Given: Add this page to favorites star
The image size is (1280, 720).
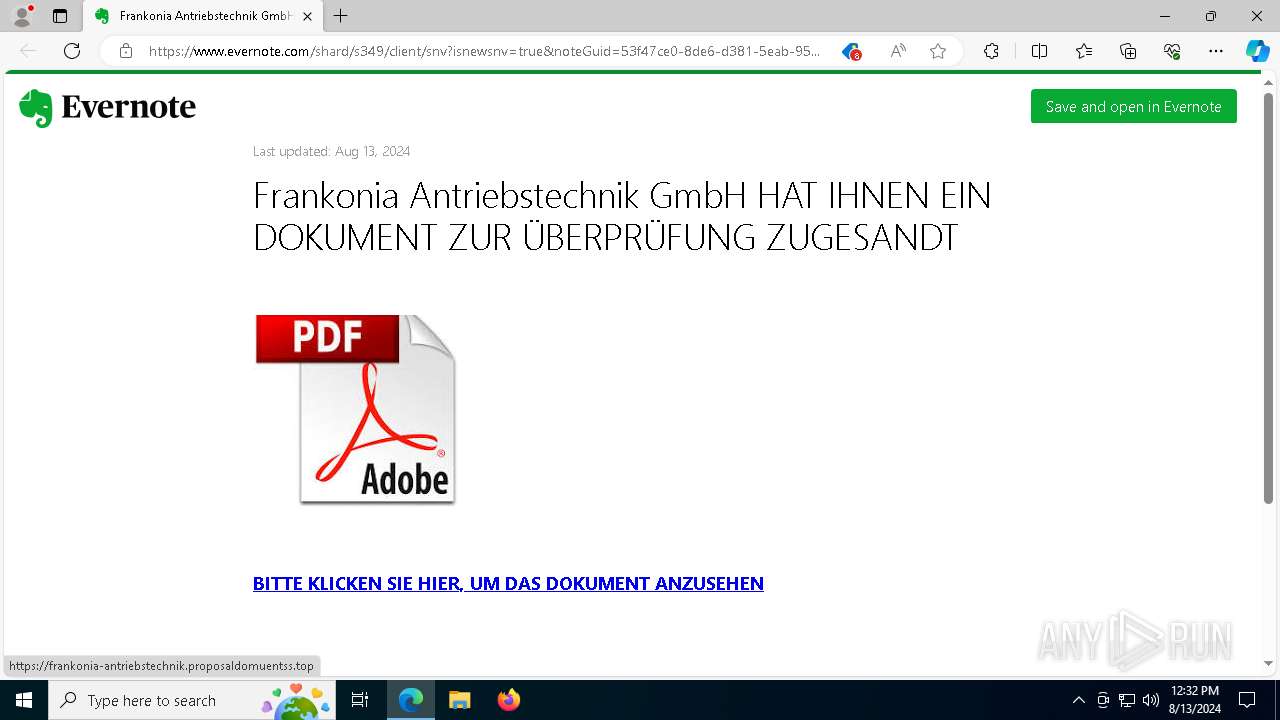Looking at the screenshot, I should pyautogui.click(x=938, y=51).
